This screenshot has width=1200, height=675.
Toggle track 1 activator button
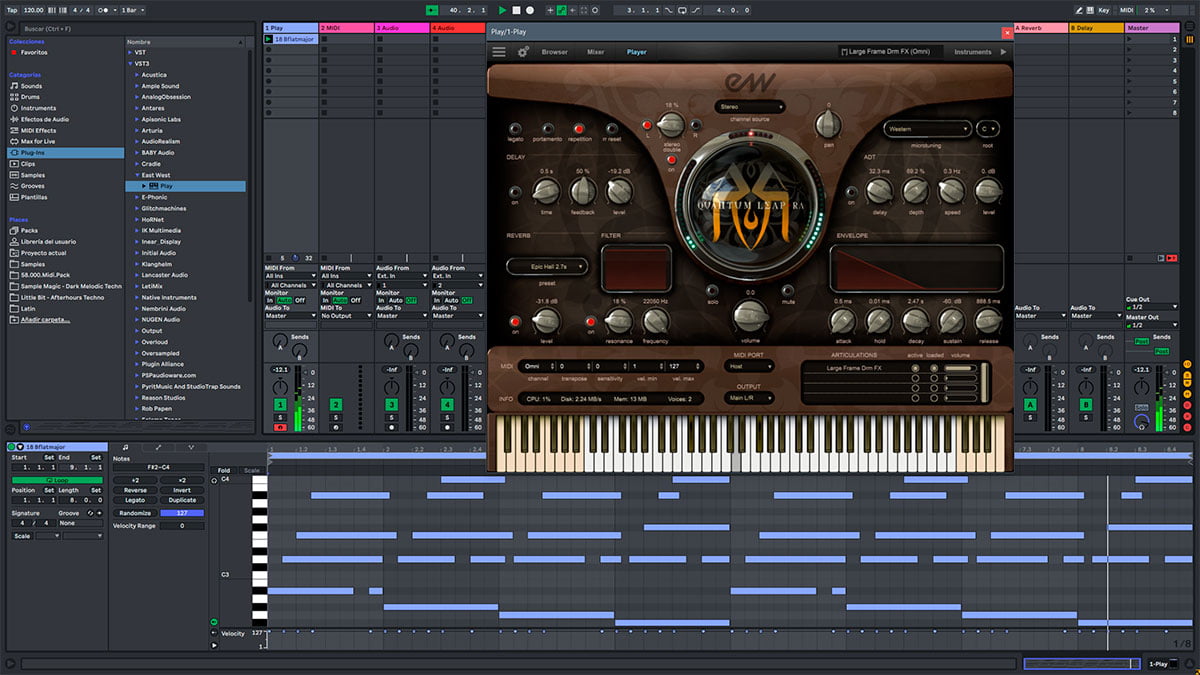click(x=280, y=403)
